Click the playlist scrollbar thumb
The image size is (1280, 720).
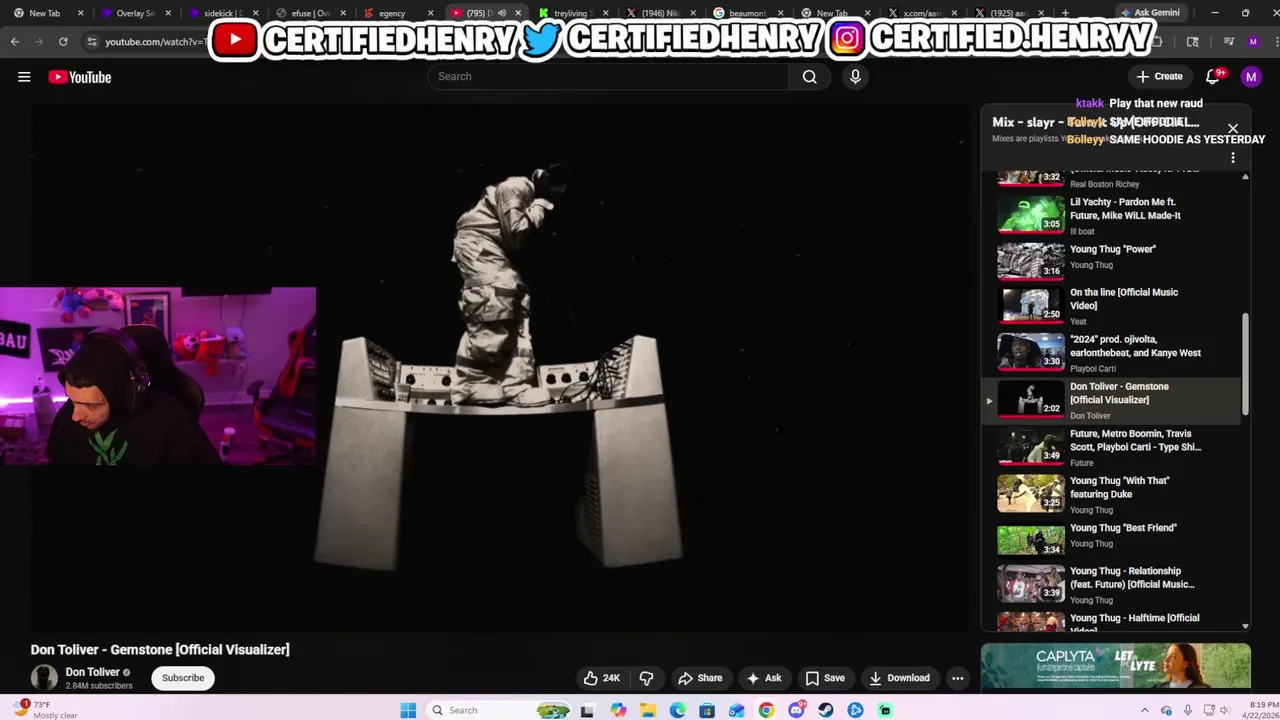pyautogui.click(x=1245, y=364)
